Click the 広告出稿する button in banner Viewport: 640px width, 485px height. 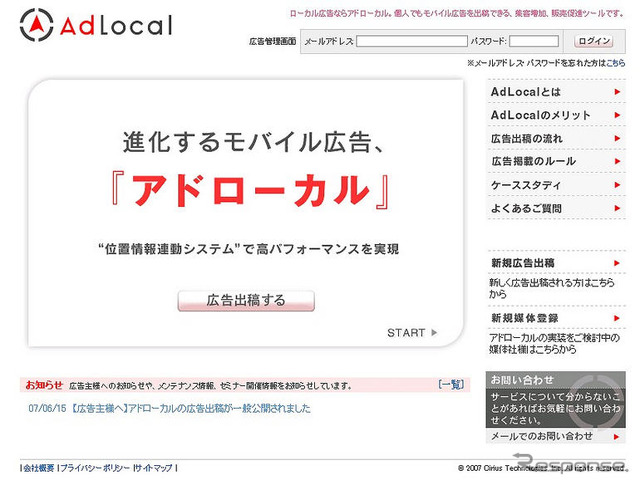tap(246, 301)
